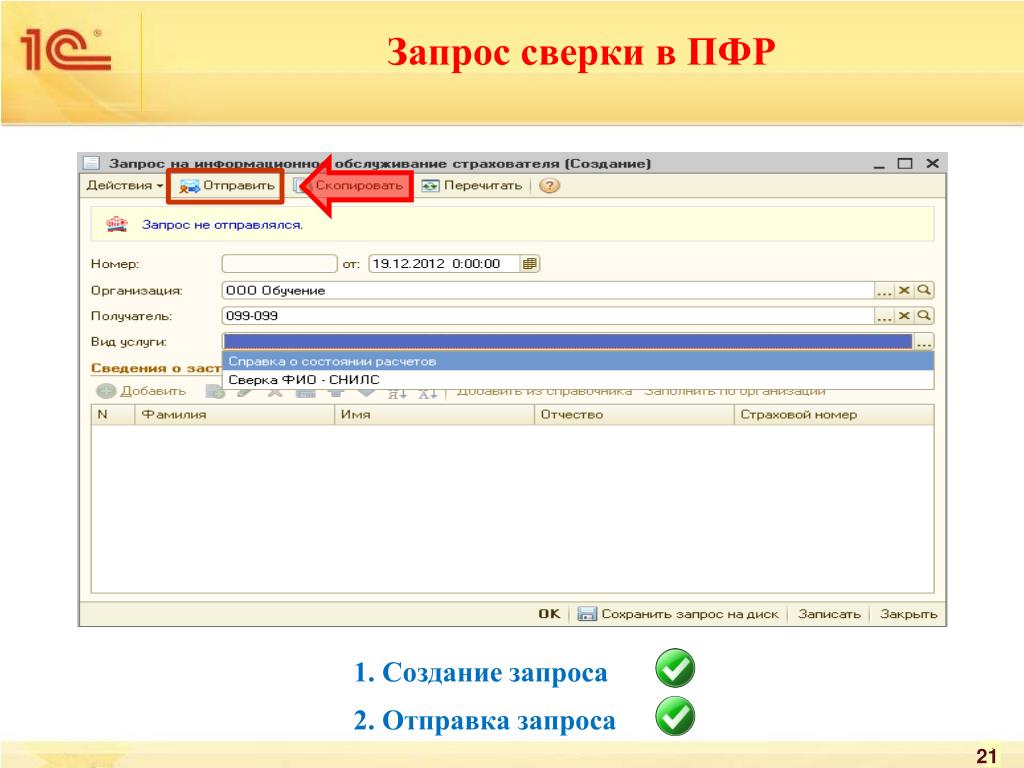
Task: Click the N column header
Action: point(113,415)
